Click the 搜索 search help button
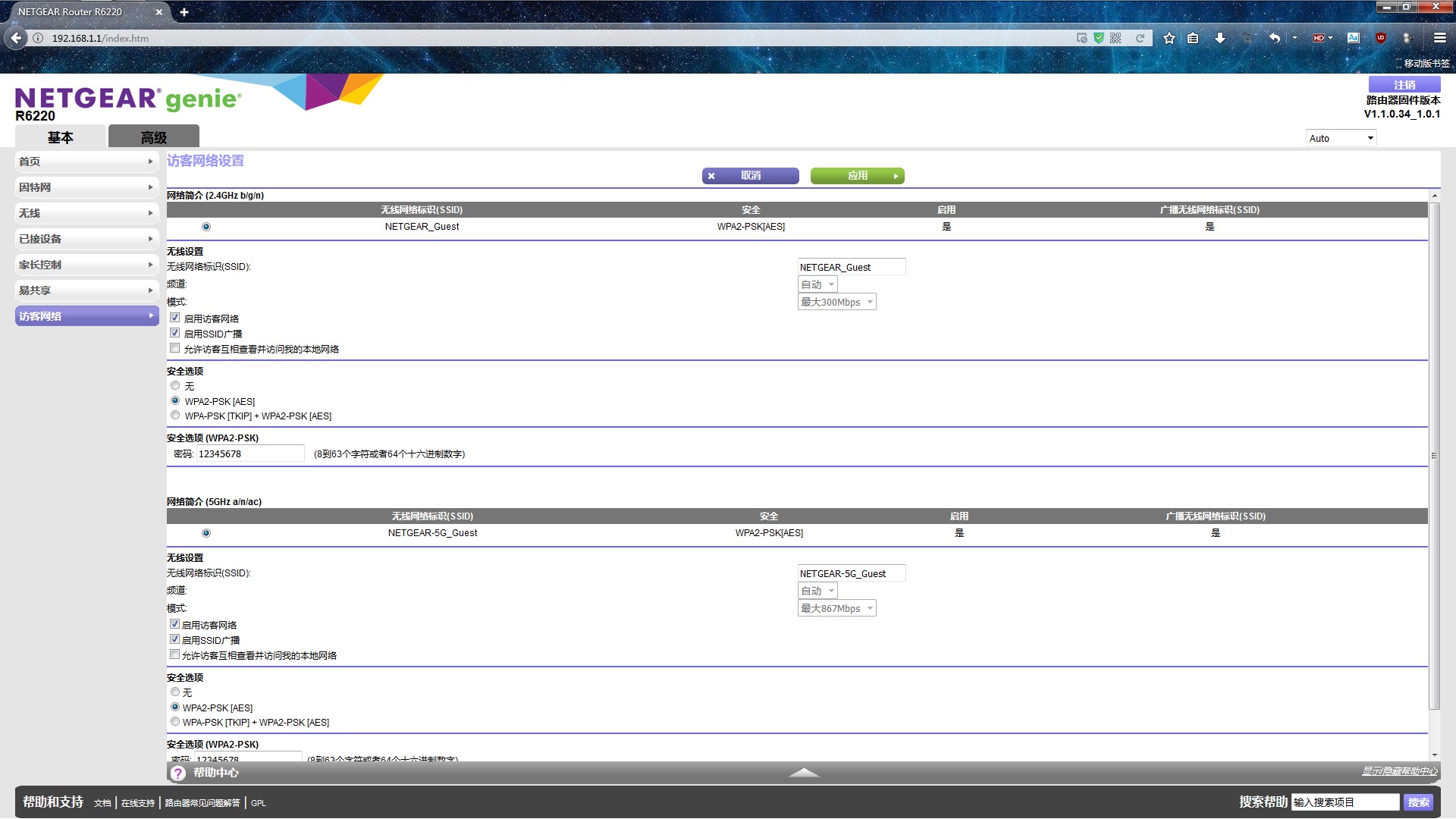 tap(1418, 802)
